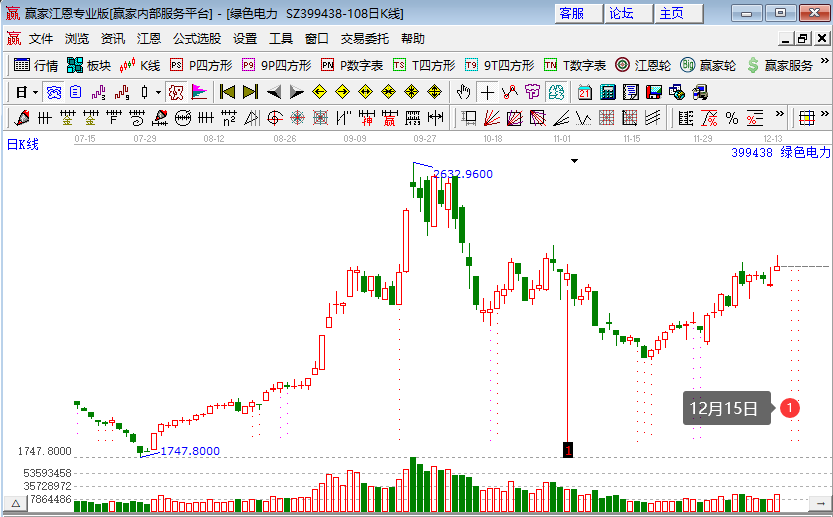Click the black percent % icon
This screenshot has height=517, width=833.
coord(732,118)
